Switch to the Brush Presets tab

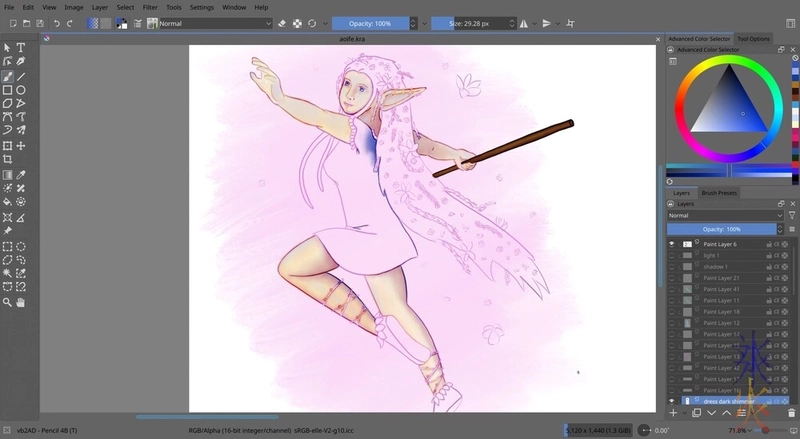pos(719,192)
